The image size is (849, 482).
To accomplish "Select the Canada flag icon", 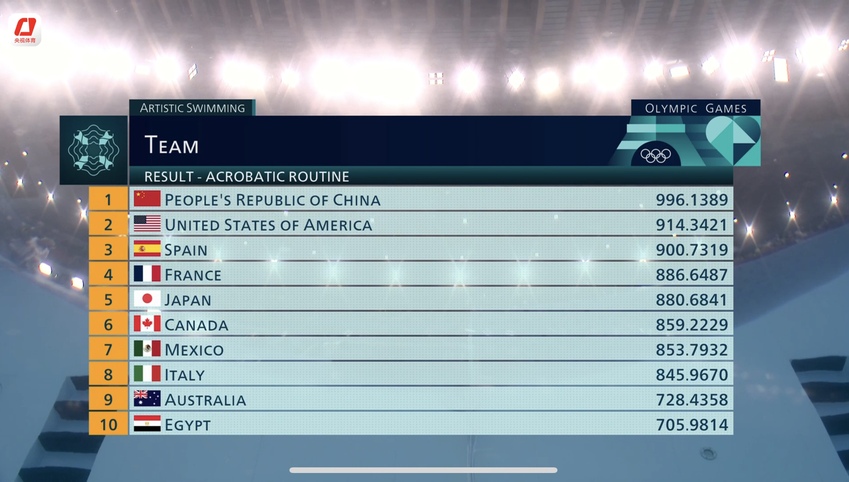I will (x=147, y=324).
